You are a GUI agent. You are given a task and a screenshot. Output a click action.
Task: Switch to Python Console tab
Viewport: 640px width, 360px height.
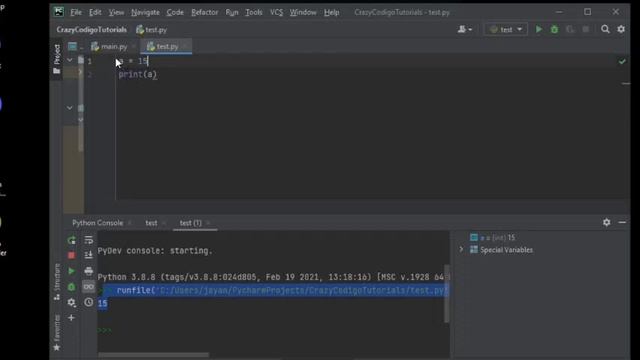pos(98,223)
